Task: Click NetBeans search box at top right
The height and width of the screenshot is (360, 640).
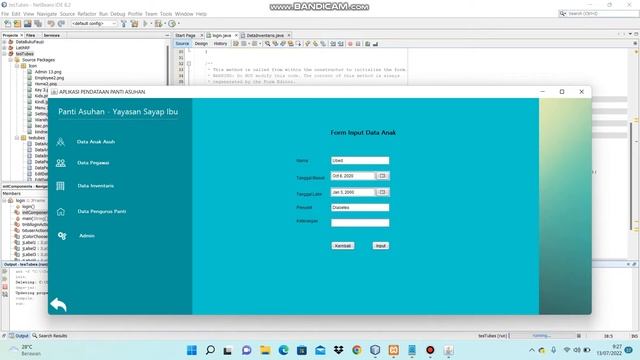Action: 598,13
